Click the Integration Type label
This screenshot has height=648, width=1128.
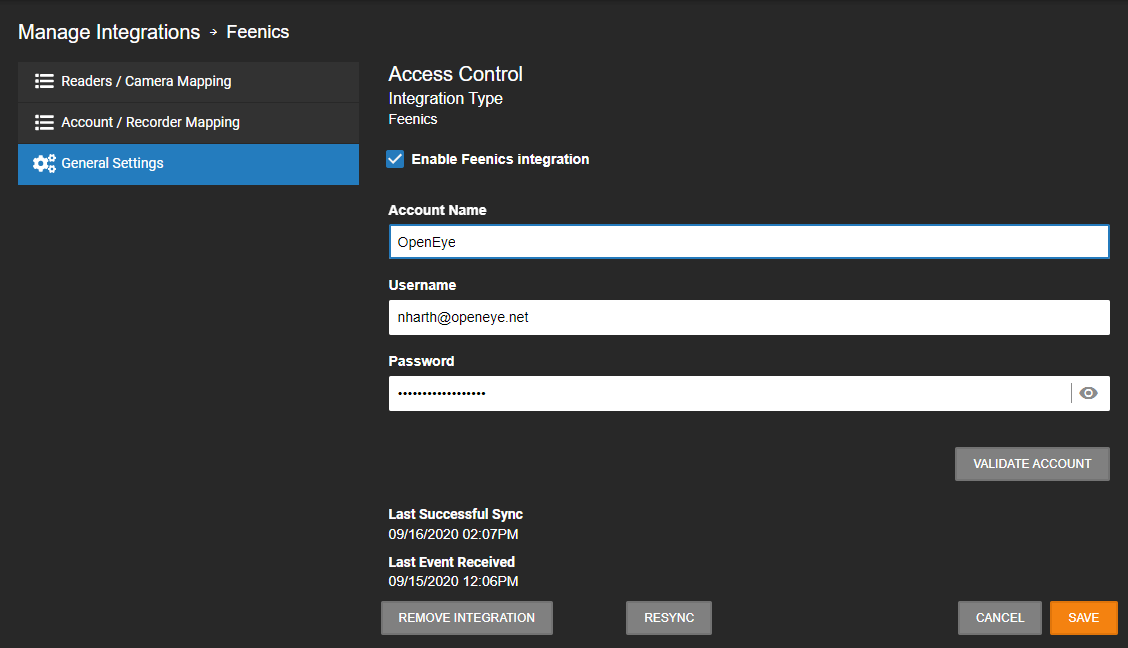point(445,99)
